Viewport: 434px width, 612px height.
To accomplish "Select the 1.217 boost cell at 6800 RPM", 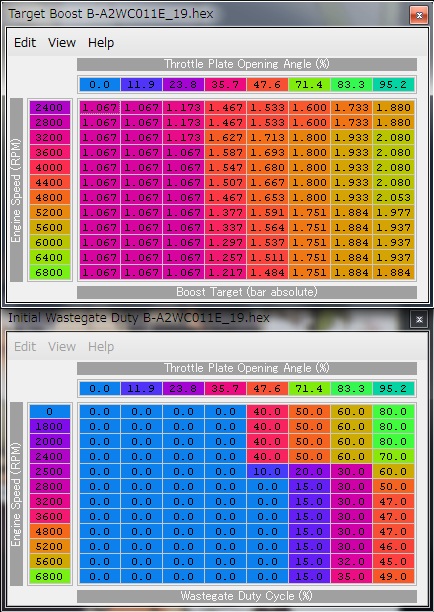I will pyautogui.click(x=225, y=272).
